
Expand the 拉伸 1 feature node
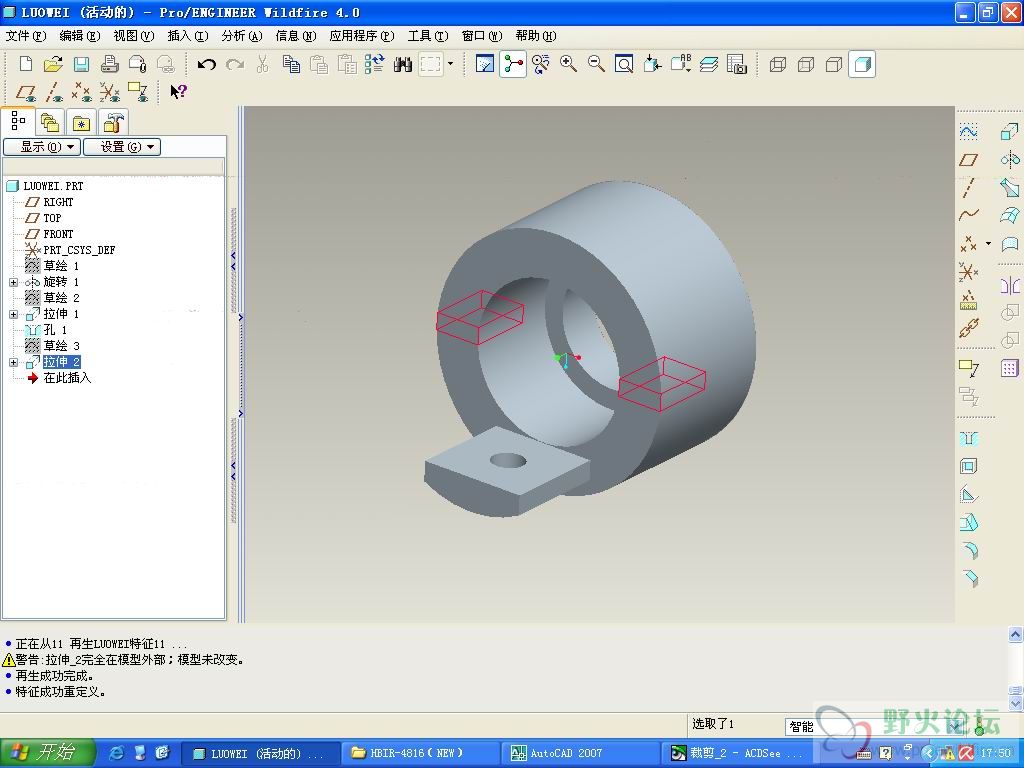[13, 315]
